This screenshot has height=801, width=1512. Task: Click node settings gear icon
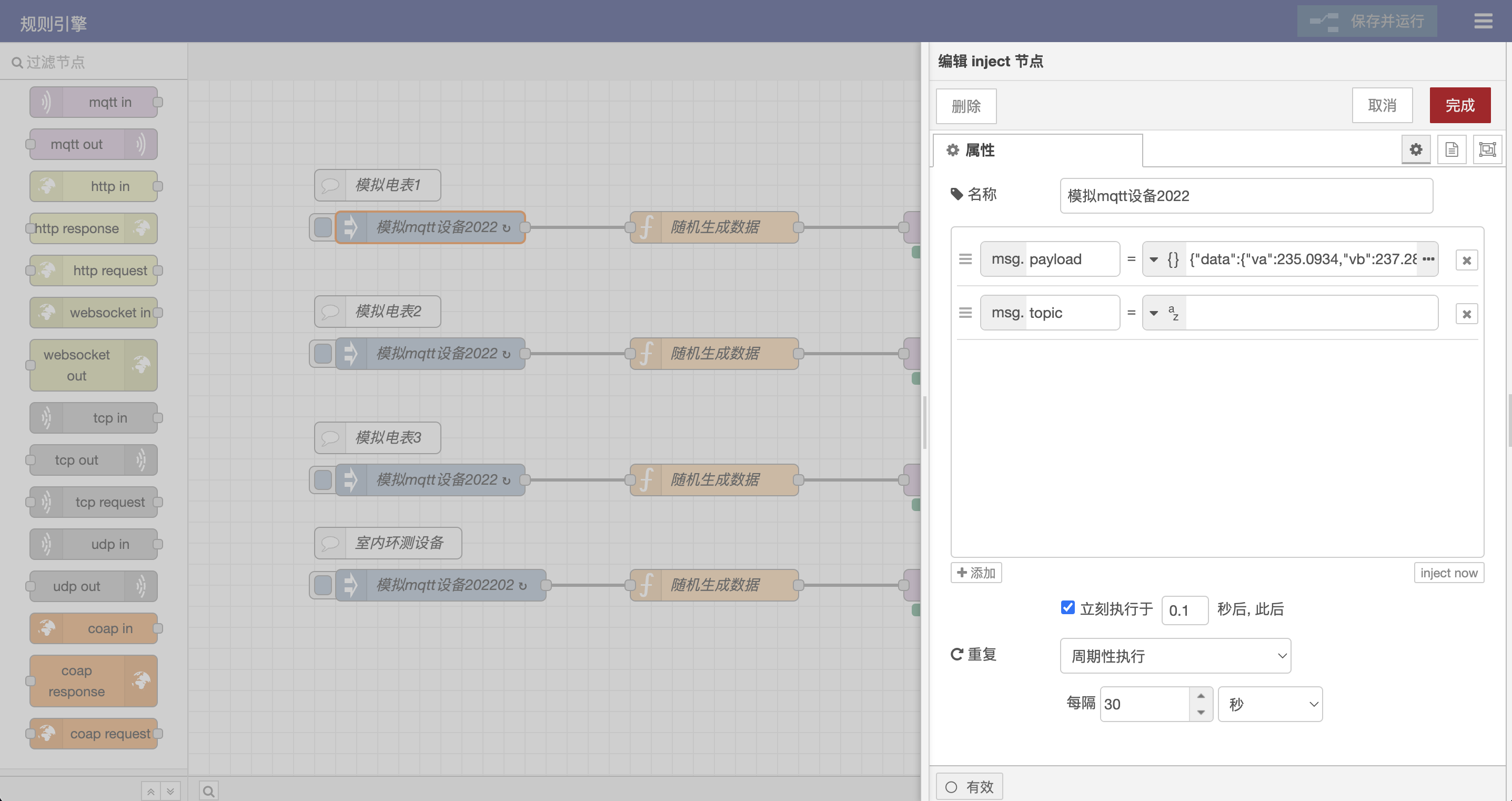pos(1416,150)
